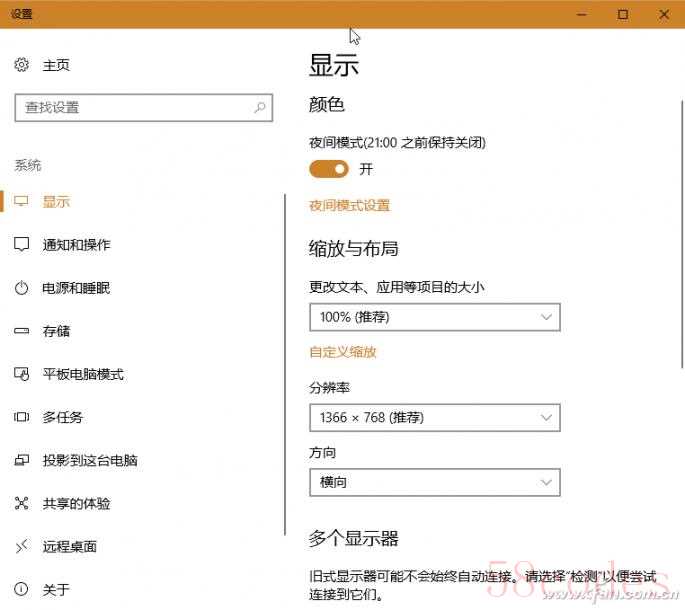The image size is (685, 610).
Task: Click the Remote Desktop icon
Action: click(x=22, y=547)
